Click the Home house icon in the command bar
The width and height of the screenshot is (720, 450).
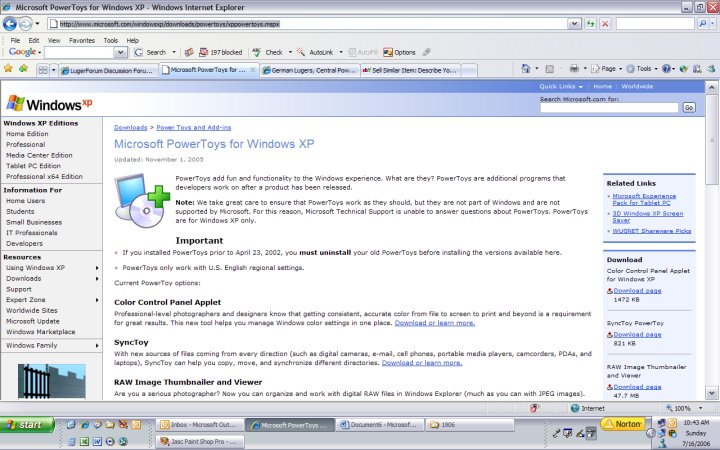pyautogui.click(x=526, y=69)
